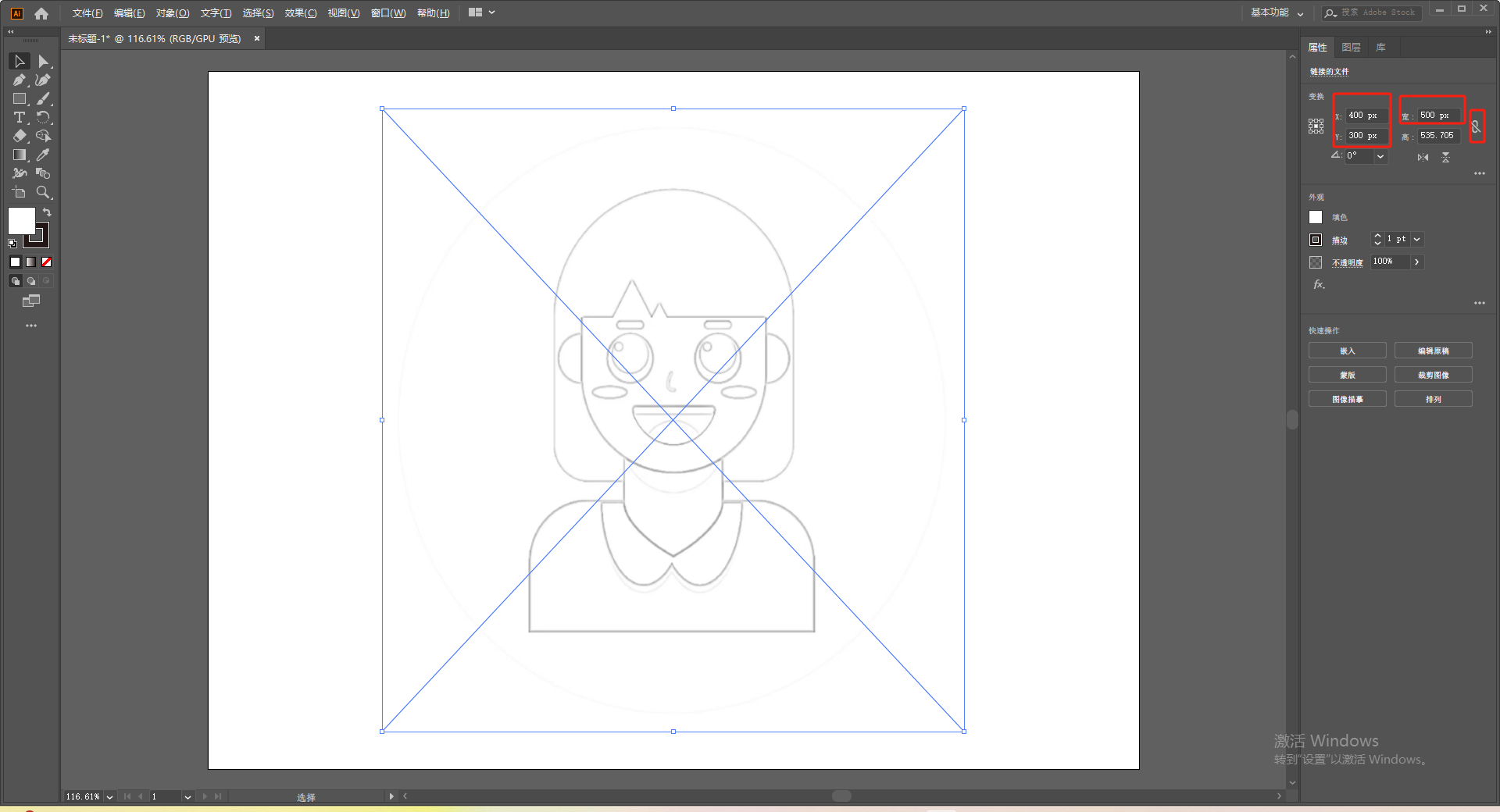Click the width 宽 input field
Screen dimensions: 1500x812
(1439, 116)
